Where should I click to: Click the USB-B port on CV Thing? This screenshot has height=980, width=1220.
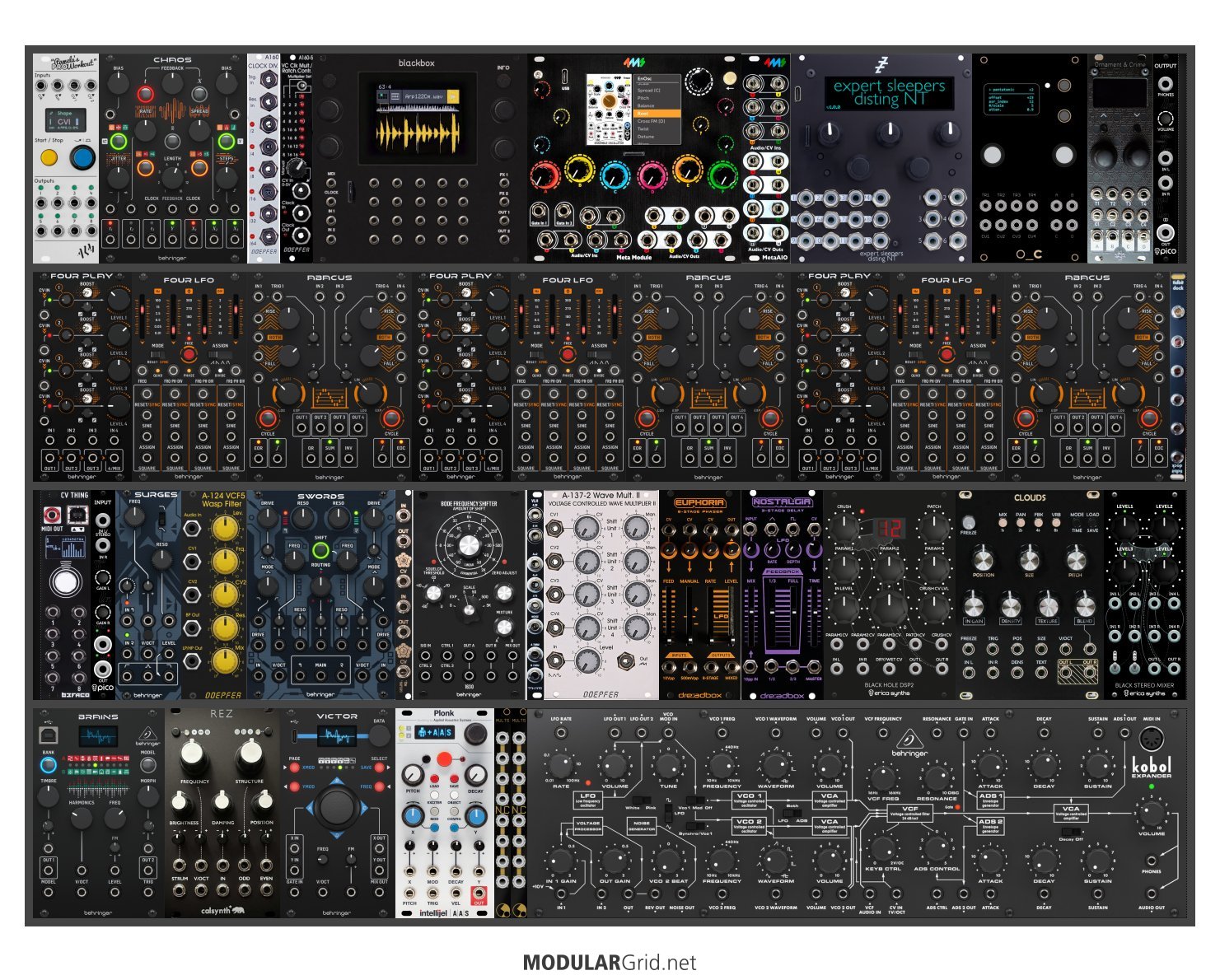click(76, 515)
